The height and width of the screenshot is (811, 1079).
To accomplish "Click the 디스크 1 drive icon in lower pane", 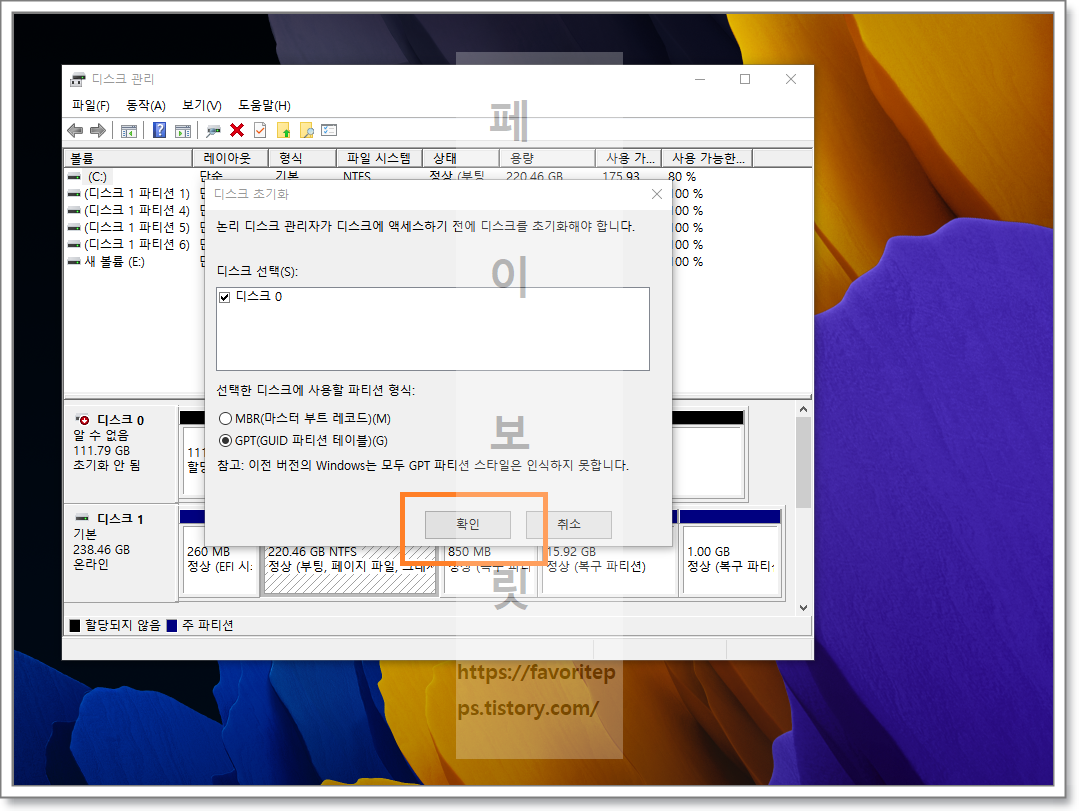I will (83, 517).
